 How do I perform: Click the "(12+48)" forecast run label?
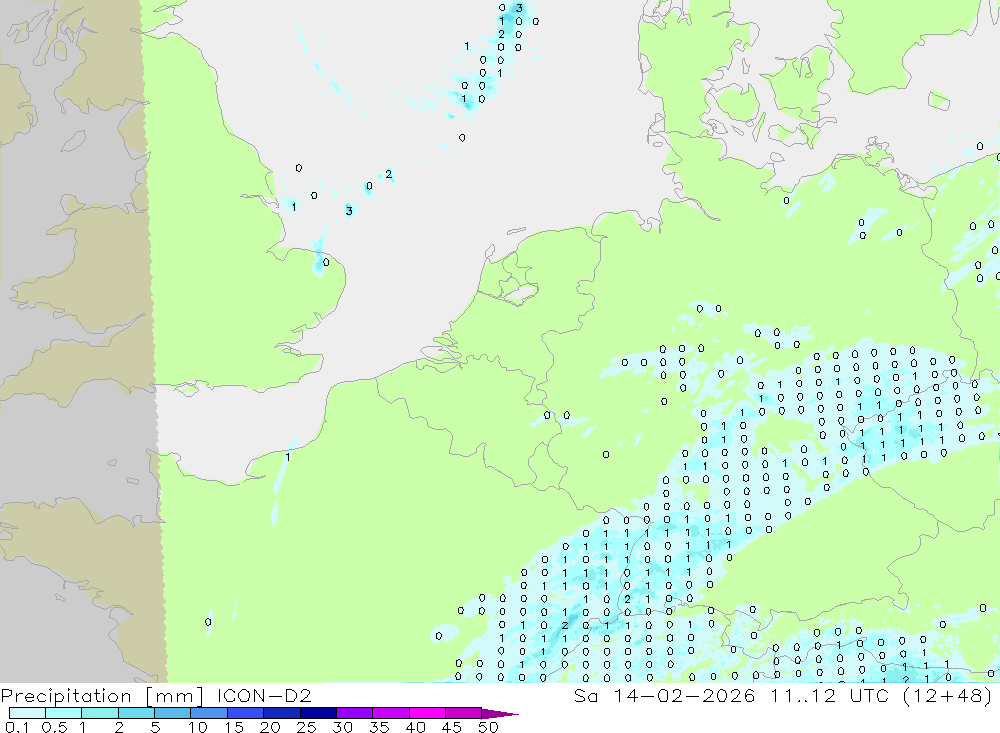pos(948,695)
